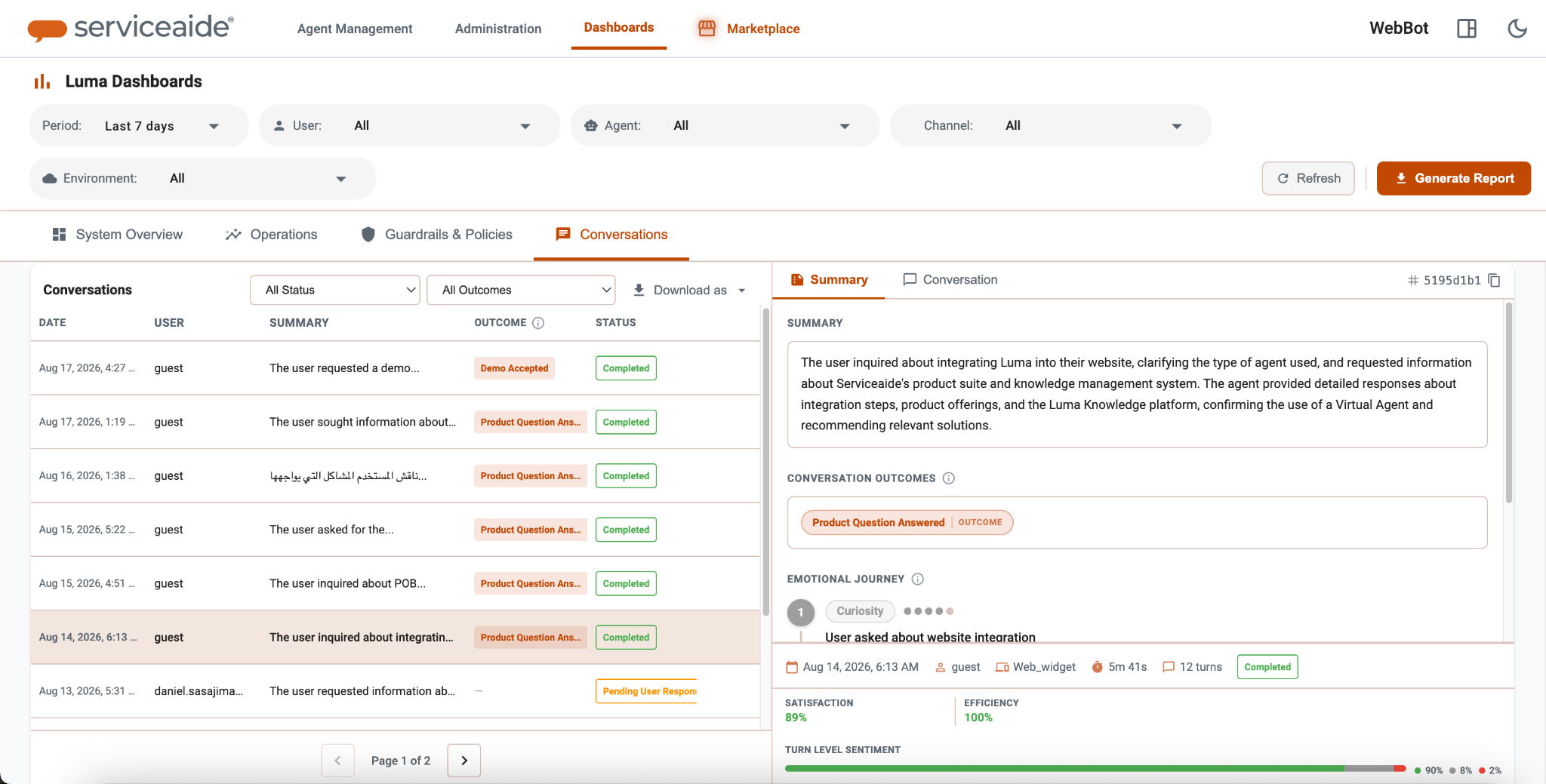Click the Agent filter robot icon
Image resolution: width=1546 pixels, height=784 pixels.
pyautogui.click(x=591, y=126)
